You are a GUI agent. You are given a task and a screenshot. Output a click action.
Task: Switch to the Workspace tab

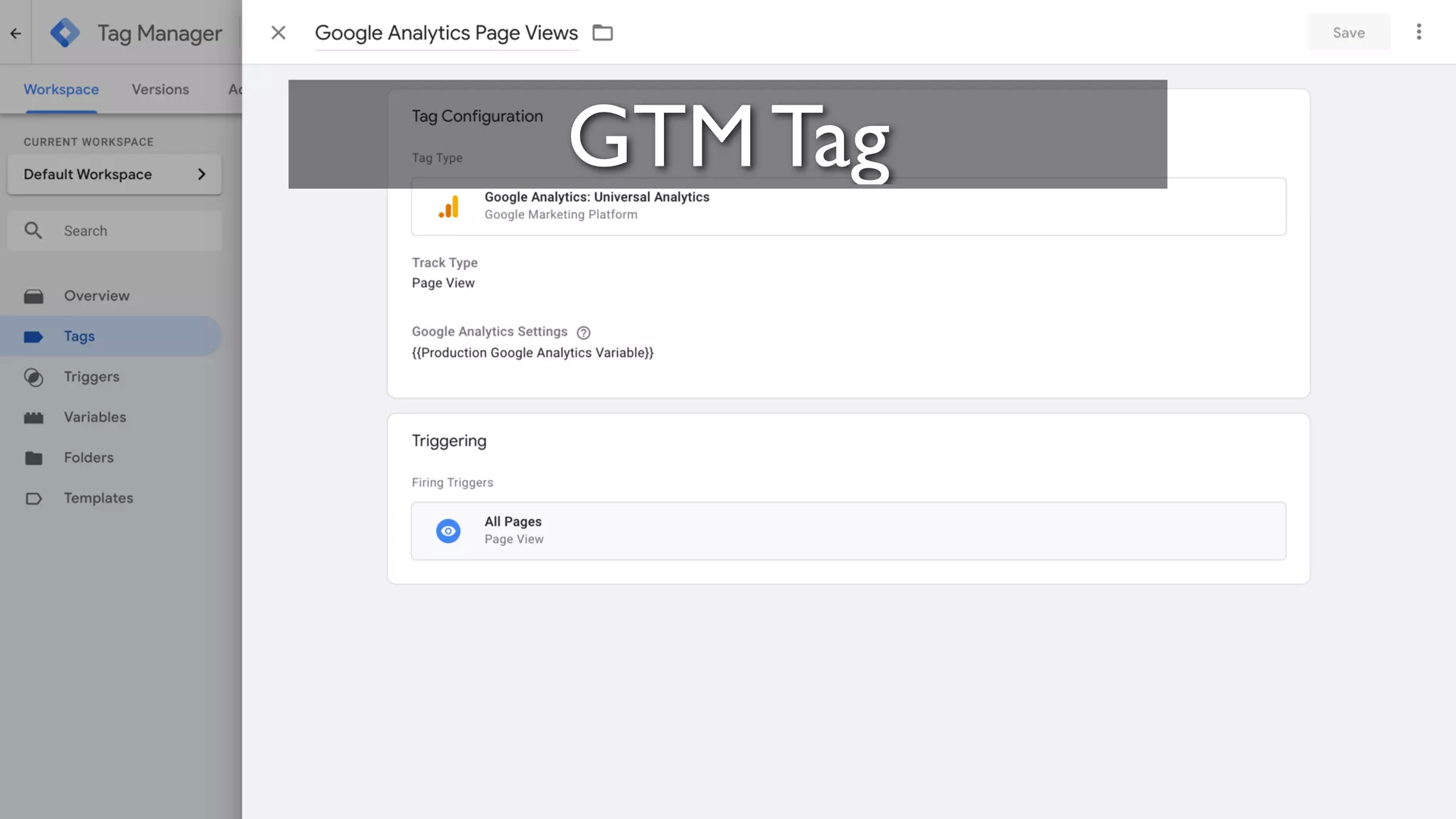click(x=61, y=90)
